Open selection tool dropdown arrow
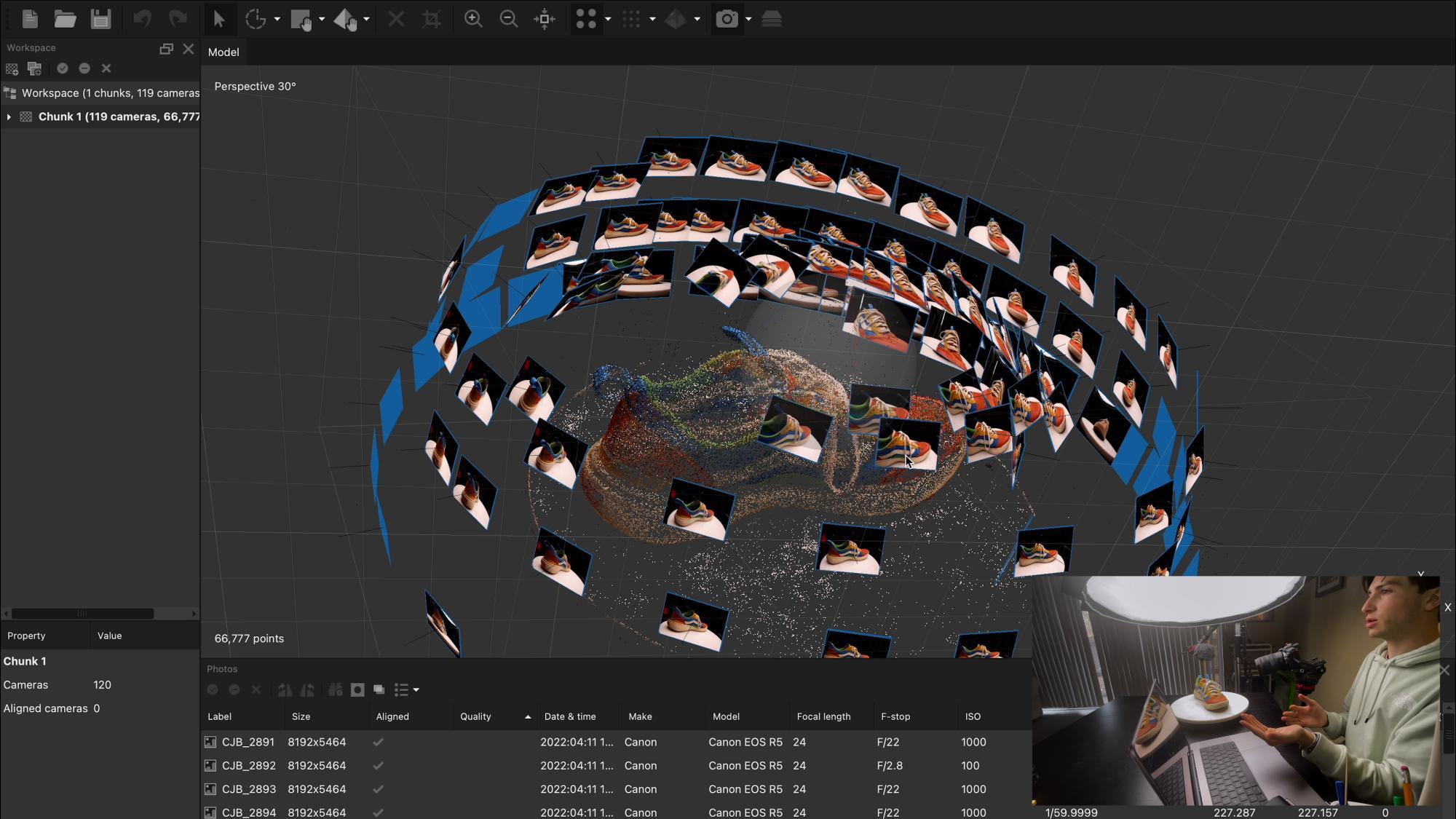The height and width of the screenshot is (819, 1456). click(x=277, y=19)
